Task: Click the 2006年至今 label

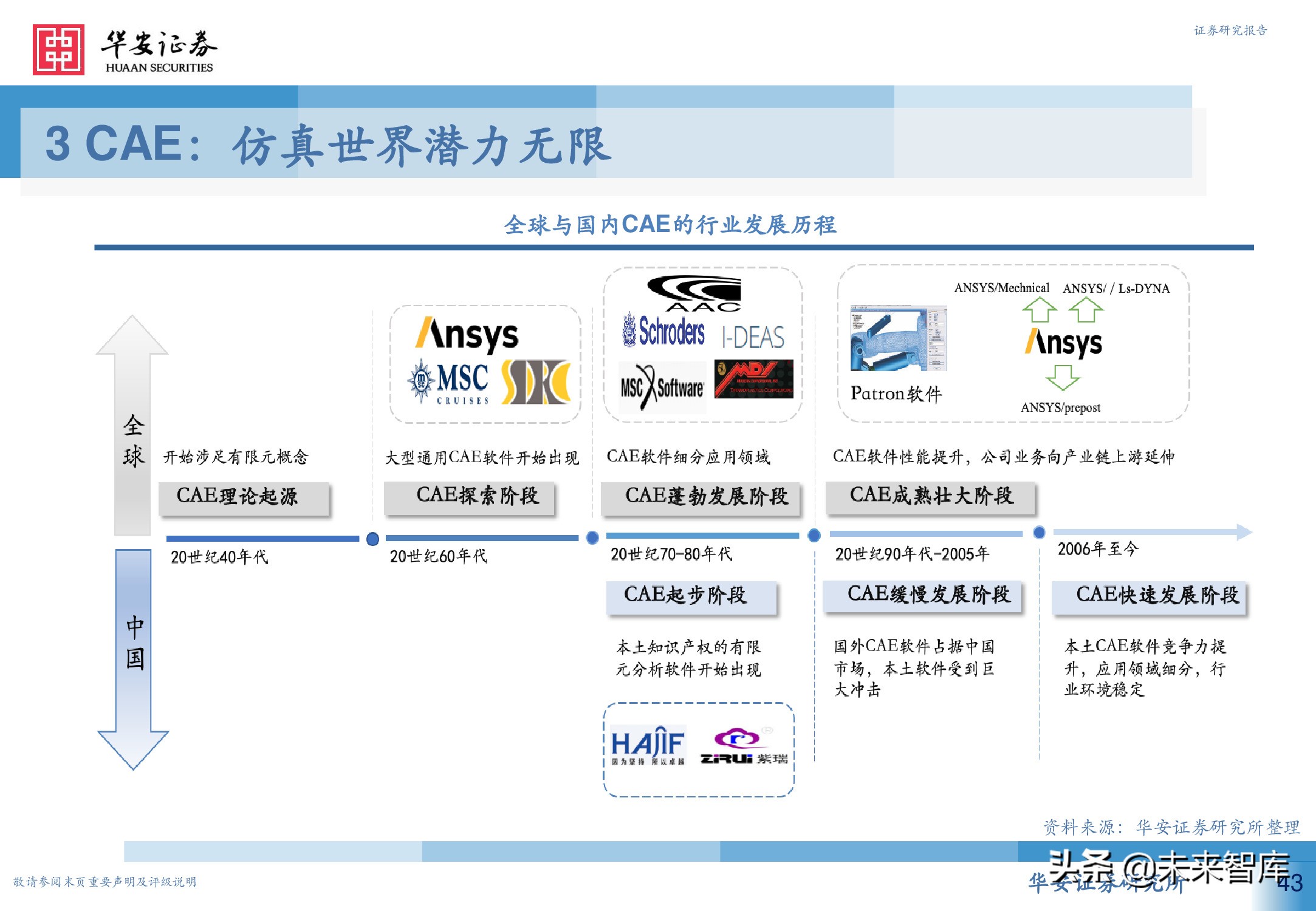Action: 1098,549
